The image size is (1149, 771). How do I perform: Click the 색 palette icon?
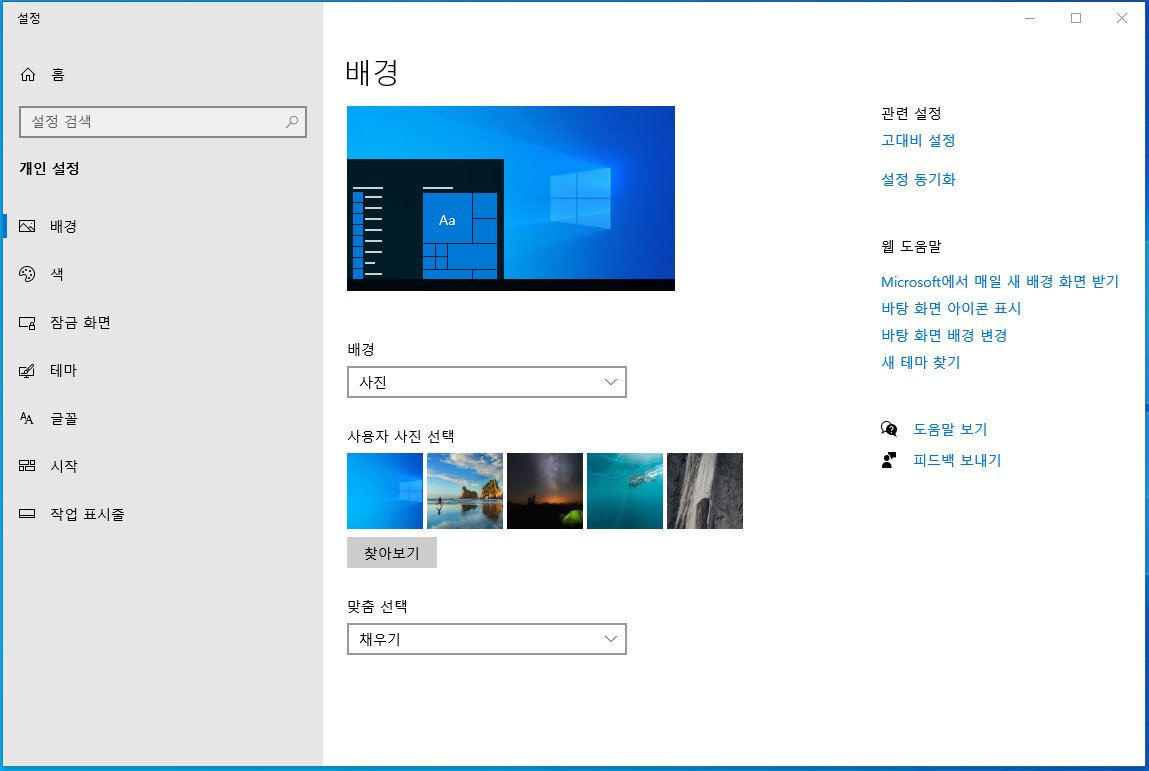click(27, 274)
